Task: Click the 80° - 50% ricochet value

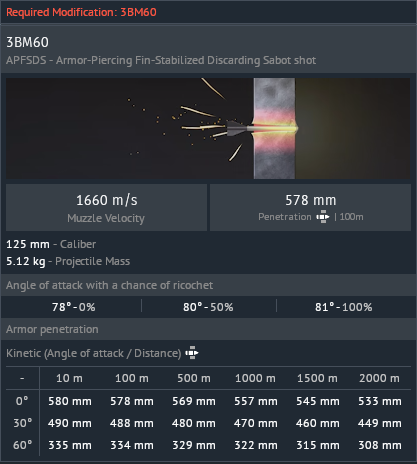Action: (208, 307)
